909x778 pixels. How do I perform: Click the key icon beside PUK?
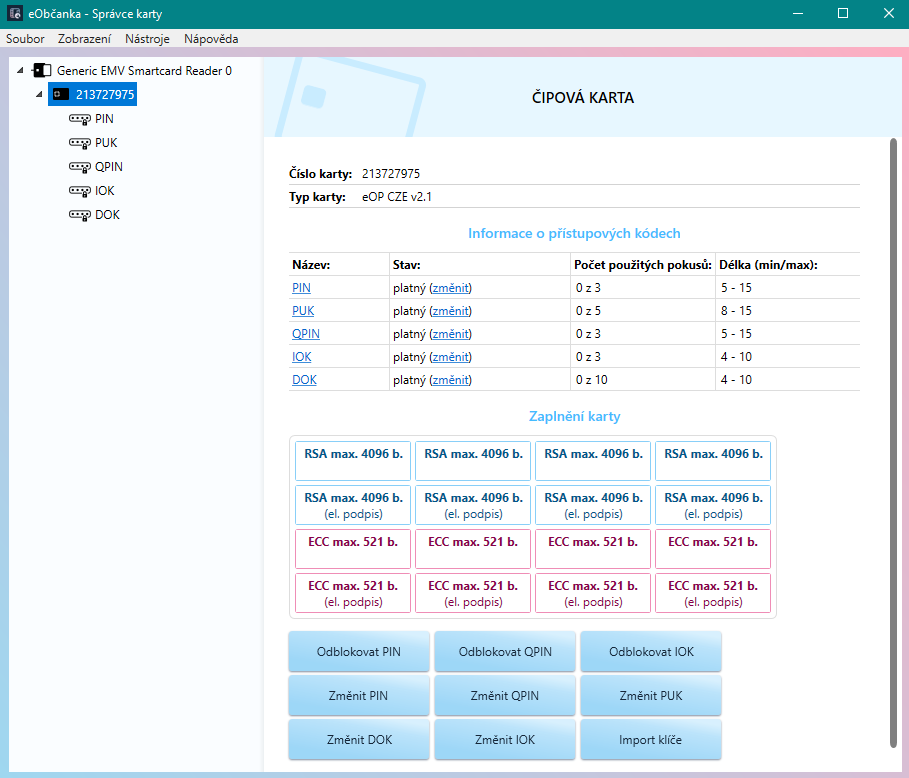tap(79, 143)
